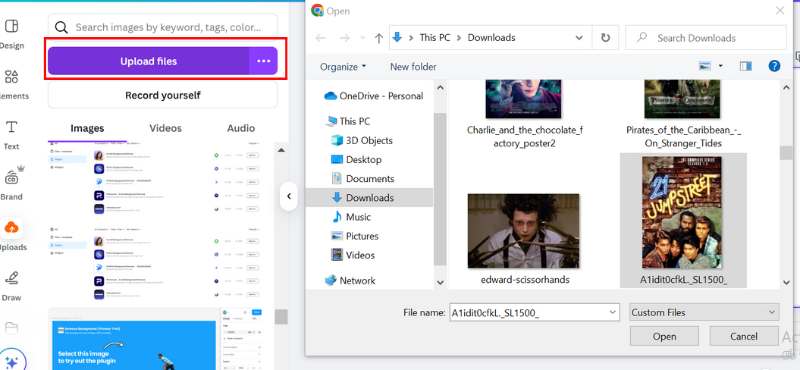Click Canva uploads panel scroll up arrow

(281, 150)
